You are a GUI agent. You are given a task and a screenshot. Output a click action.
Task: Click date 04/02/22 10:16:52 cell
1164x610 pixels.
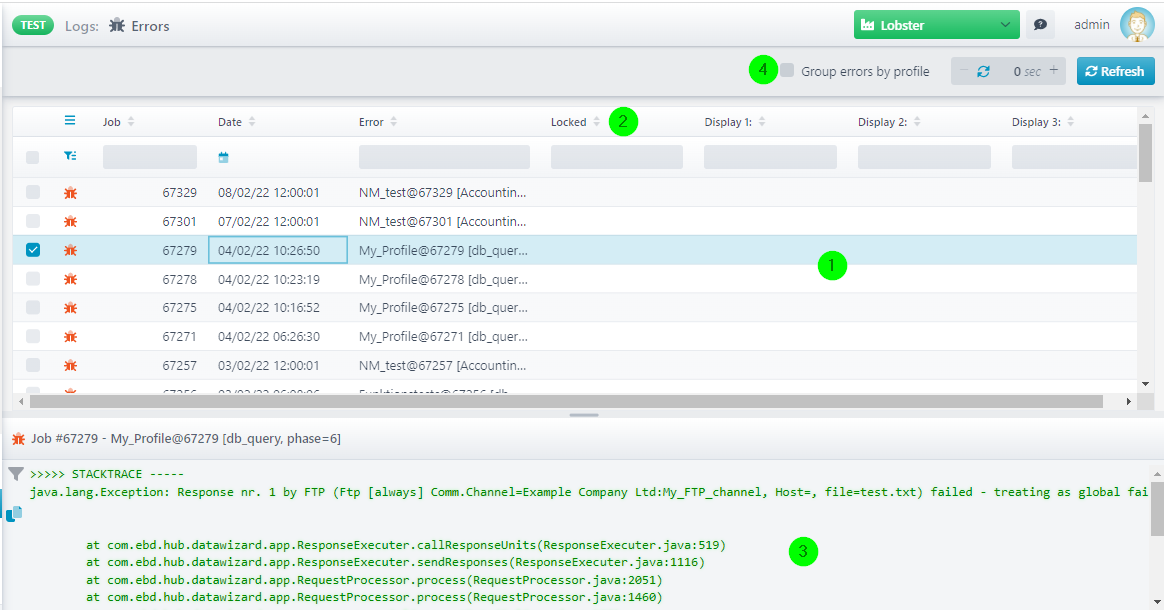click(x=269, y=307)
